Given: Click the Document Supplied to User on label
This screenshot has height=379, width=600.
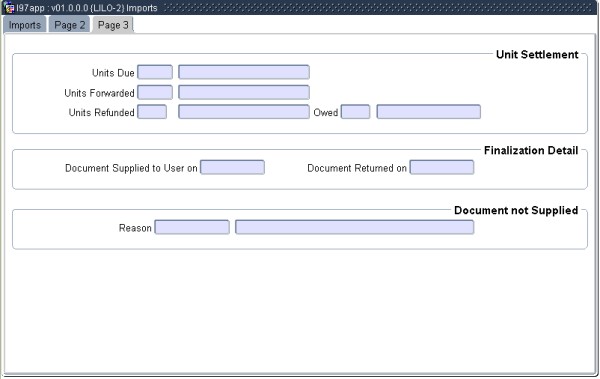Looking at the screenshot, I should click(131, 168).
